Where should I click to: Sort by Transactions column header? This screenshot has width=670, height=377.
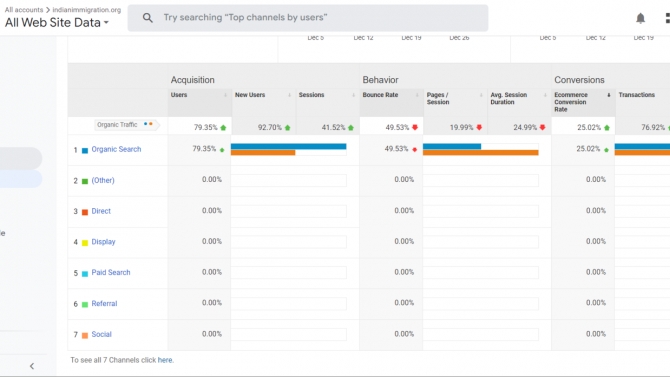click(x=637, y=95)
